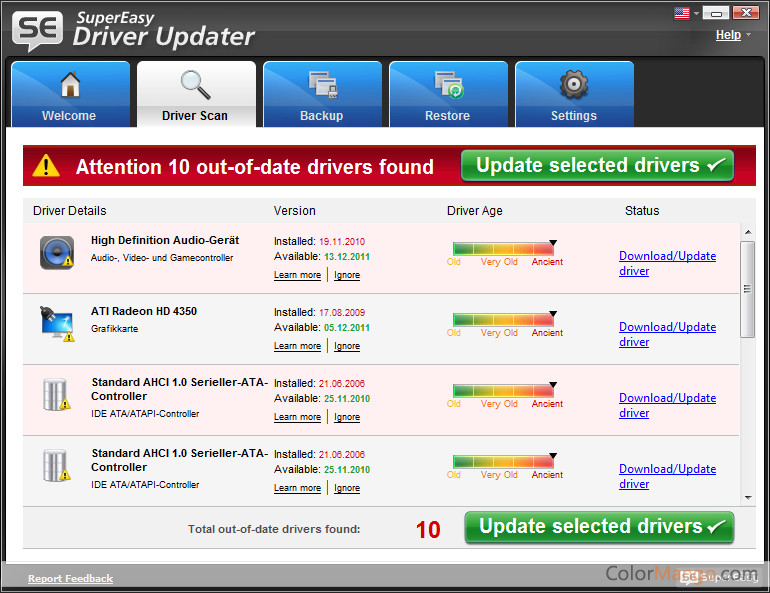Click the red total count 10

(x=428, y=530)
